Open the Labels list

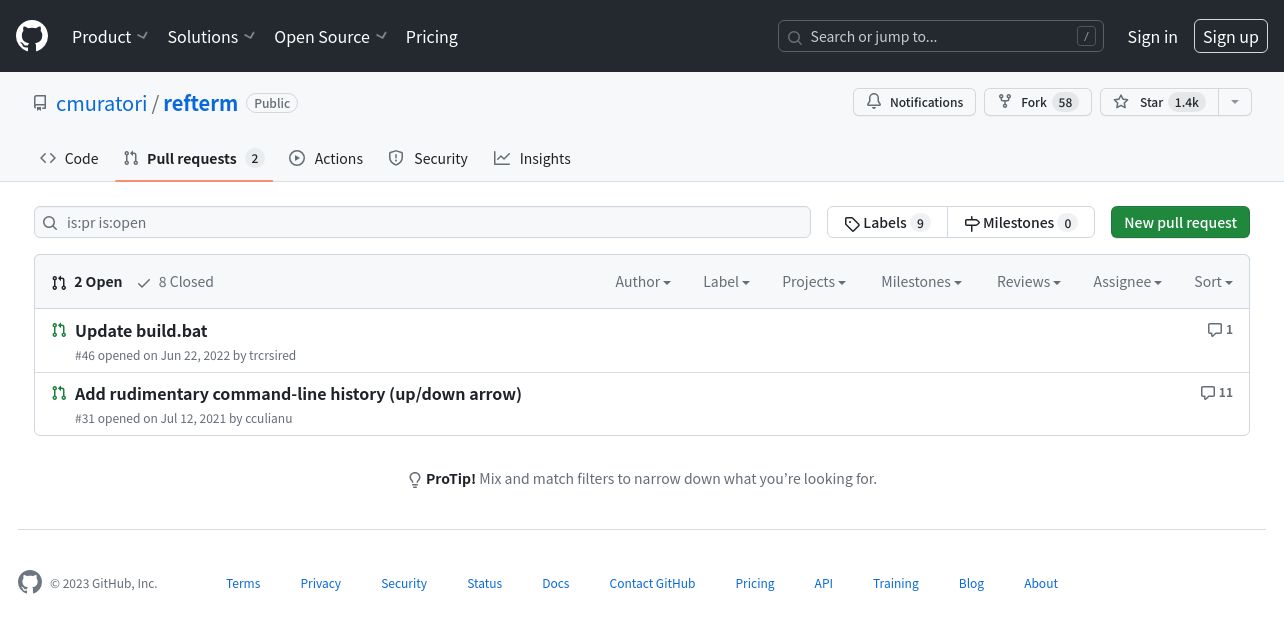[887, 222]
